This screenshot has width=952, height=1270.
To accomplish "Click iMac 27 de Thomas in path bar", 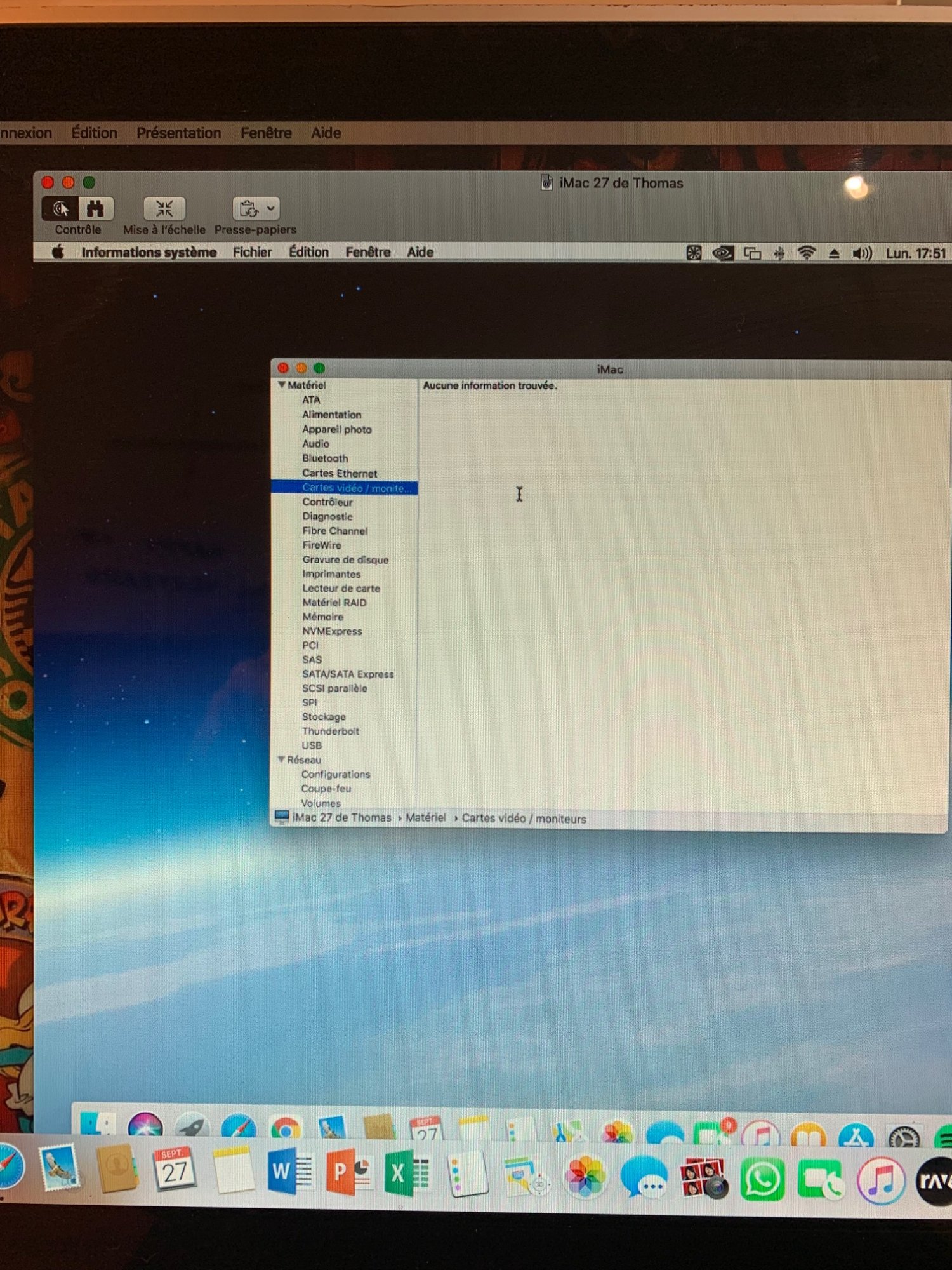I will pos(341,818).
